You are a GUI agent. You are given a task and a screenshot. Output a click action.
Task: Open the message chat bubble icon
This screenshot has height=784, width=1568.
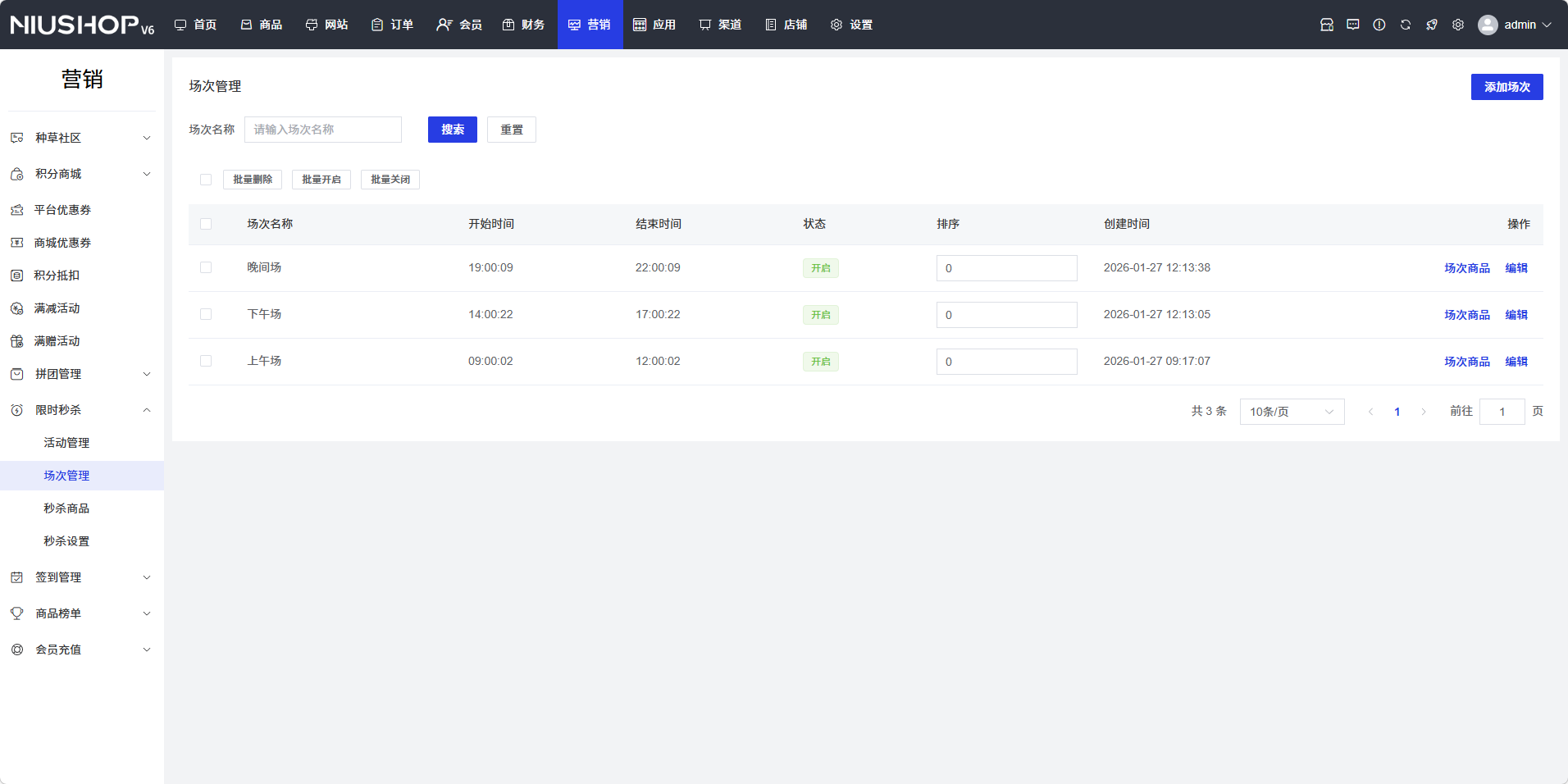tap(1353, 25)
